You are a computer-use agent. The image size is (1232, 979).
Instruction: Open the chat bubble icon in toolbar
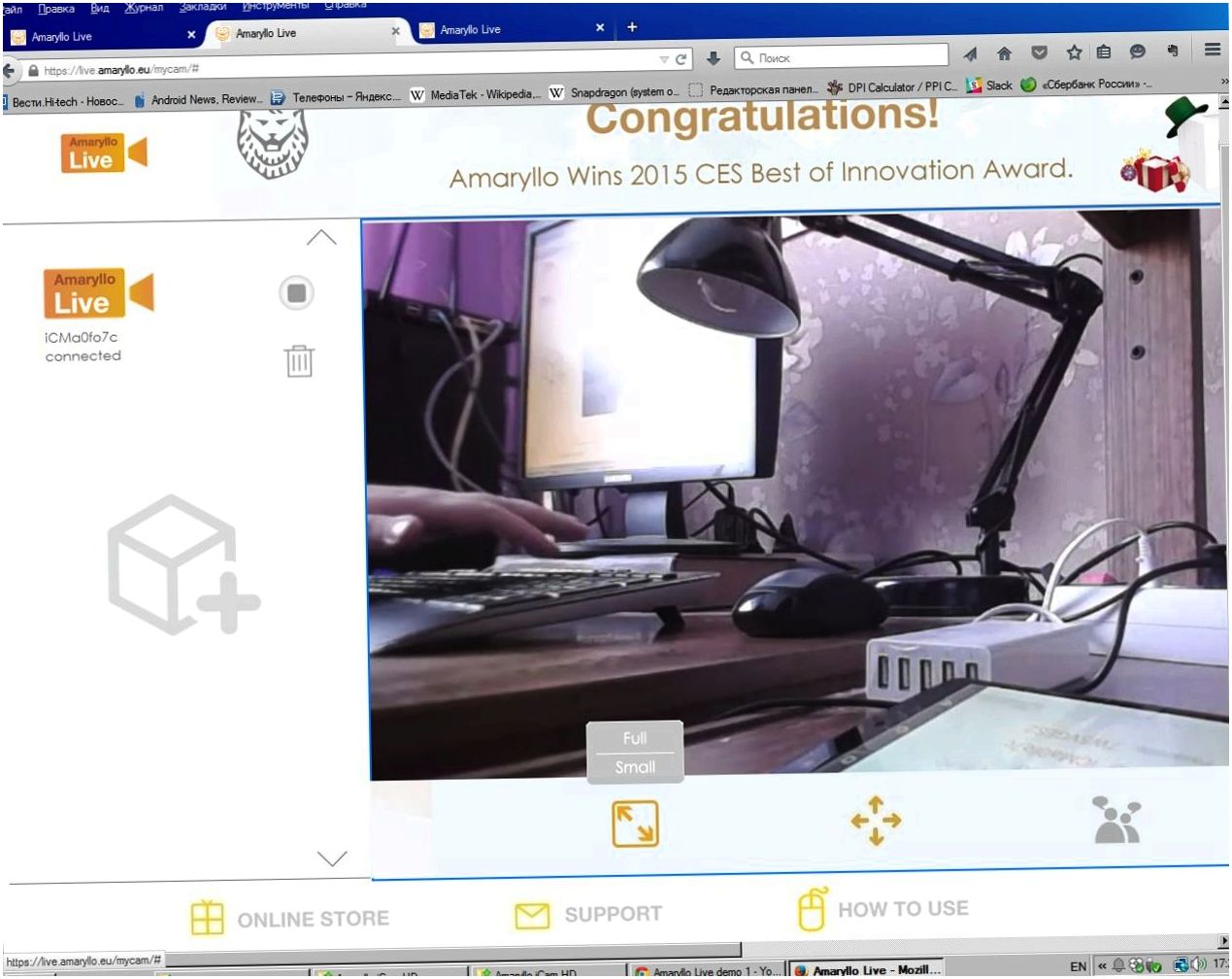pos(1138,51)
